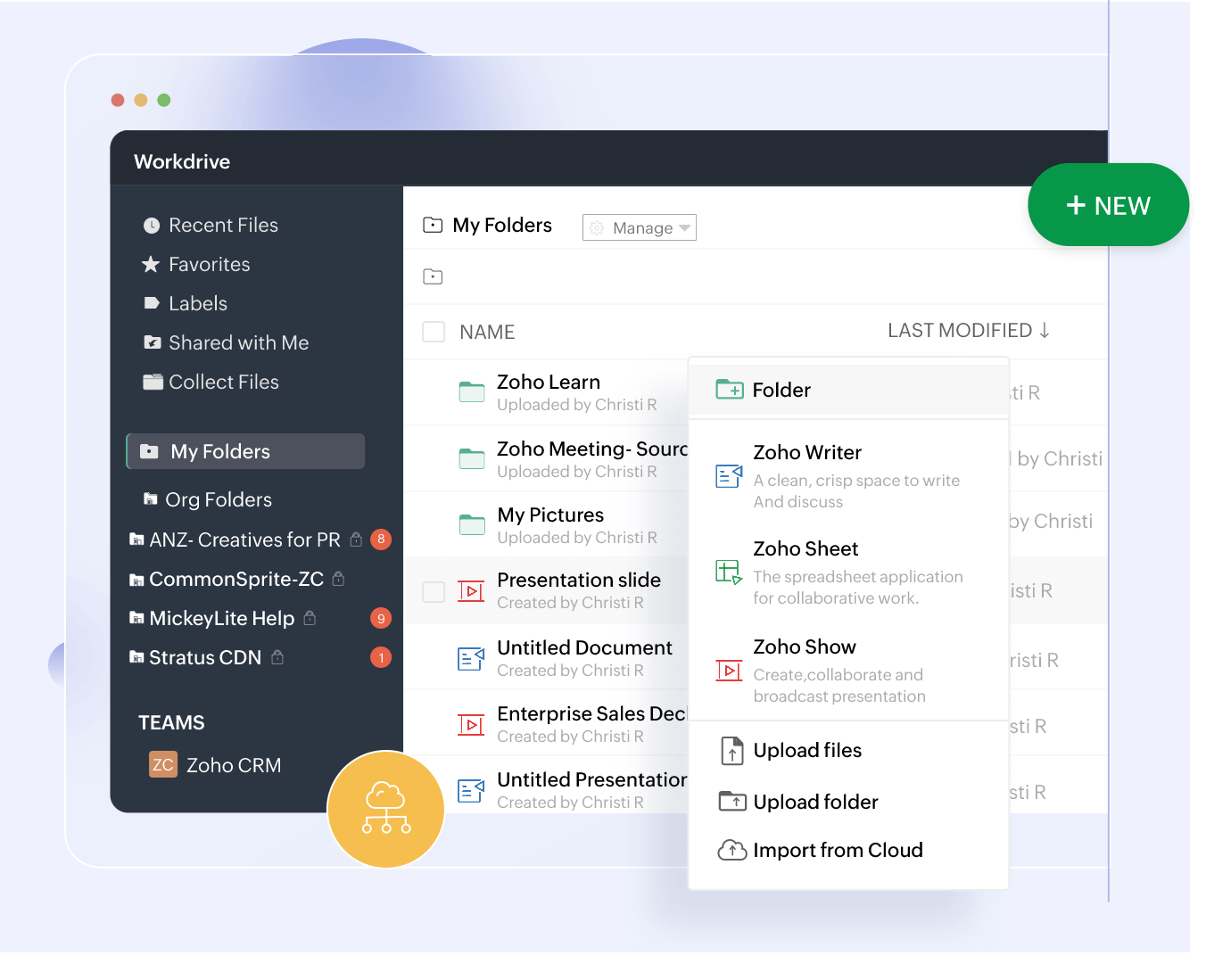Open Favorites in sidebar
This screenshot has height=980, width=1206.
click(210, 265)
